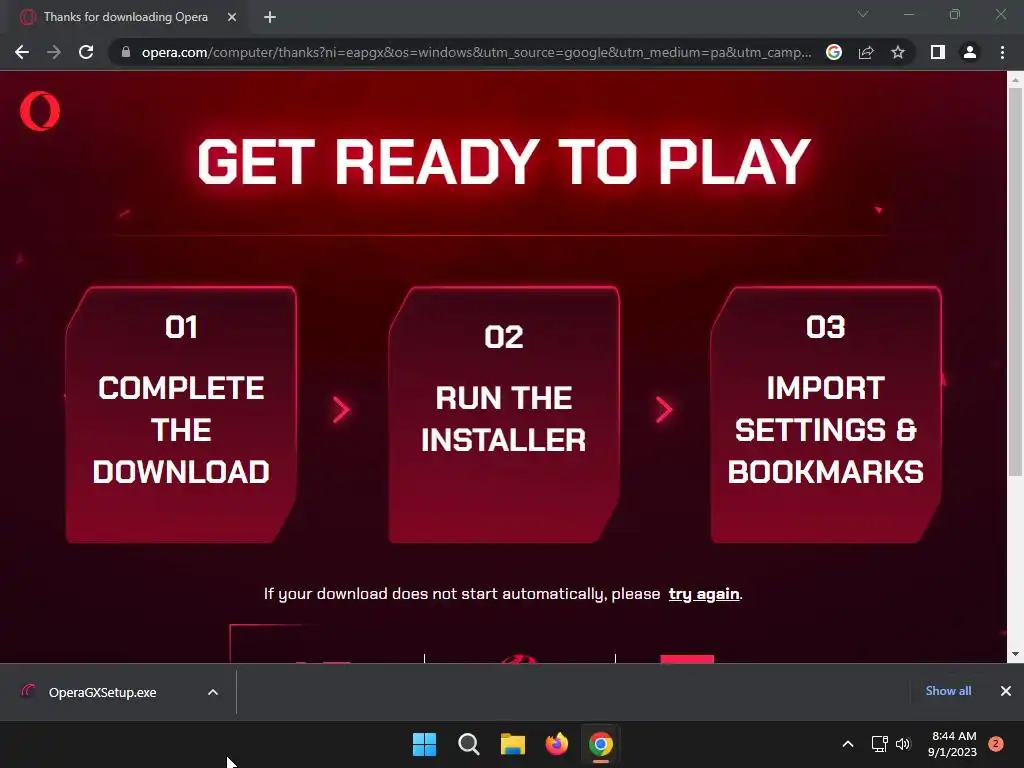Reload the current page
This screenshot has width=1024, height=768.
[x=86, y=52]
